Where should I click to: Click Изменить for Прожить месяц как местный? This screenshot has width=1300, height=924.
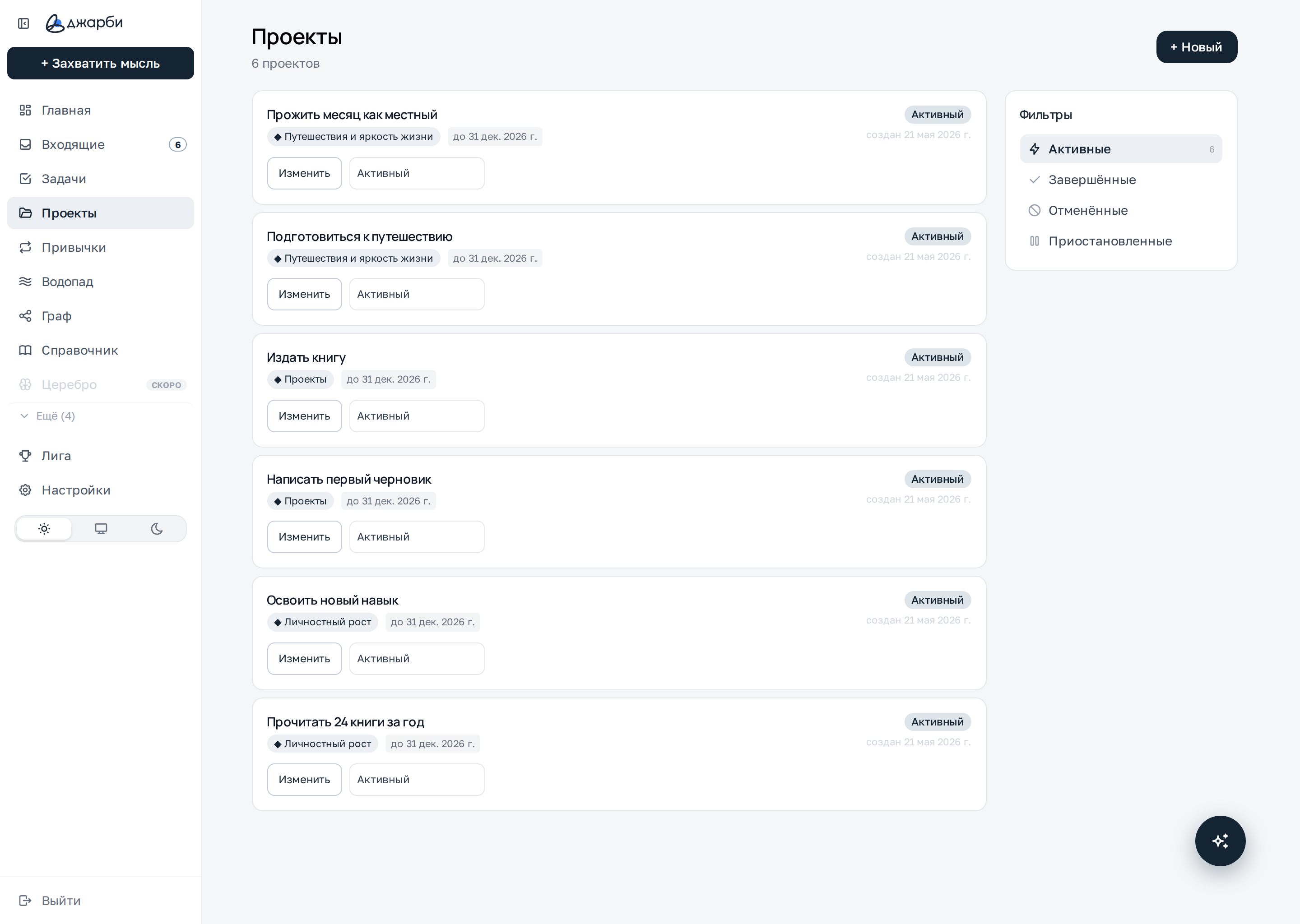tap(305, 173)
